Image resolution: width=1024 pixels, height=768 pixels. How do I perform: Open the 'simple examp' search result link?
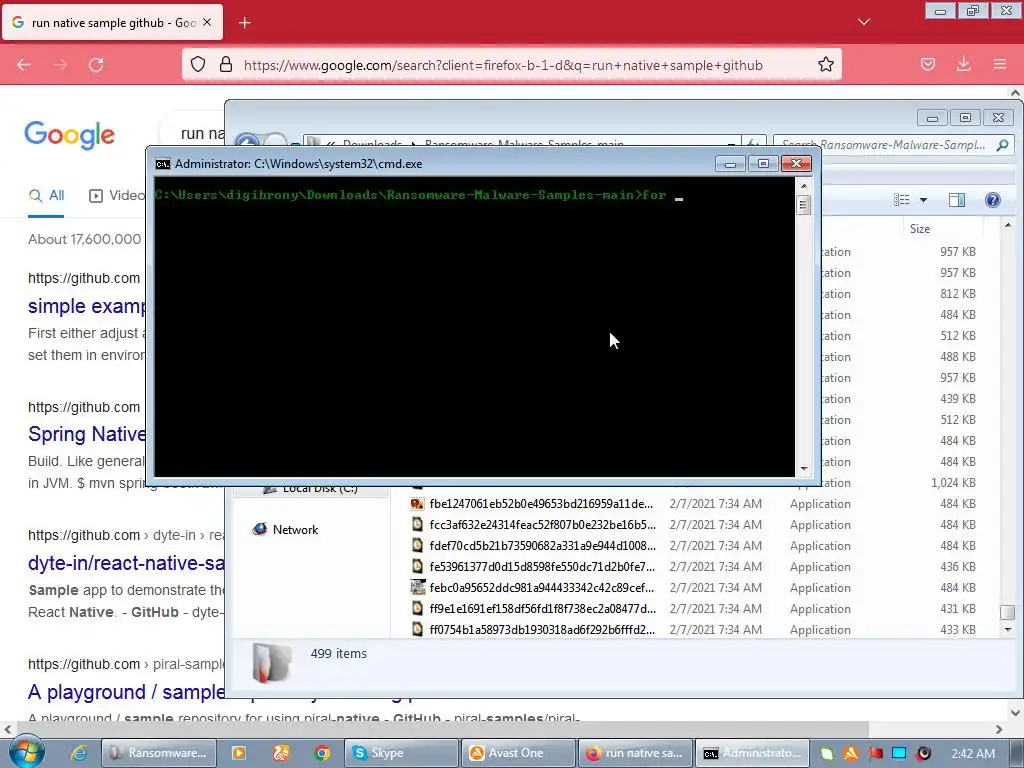point(87,306)
